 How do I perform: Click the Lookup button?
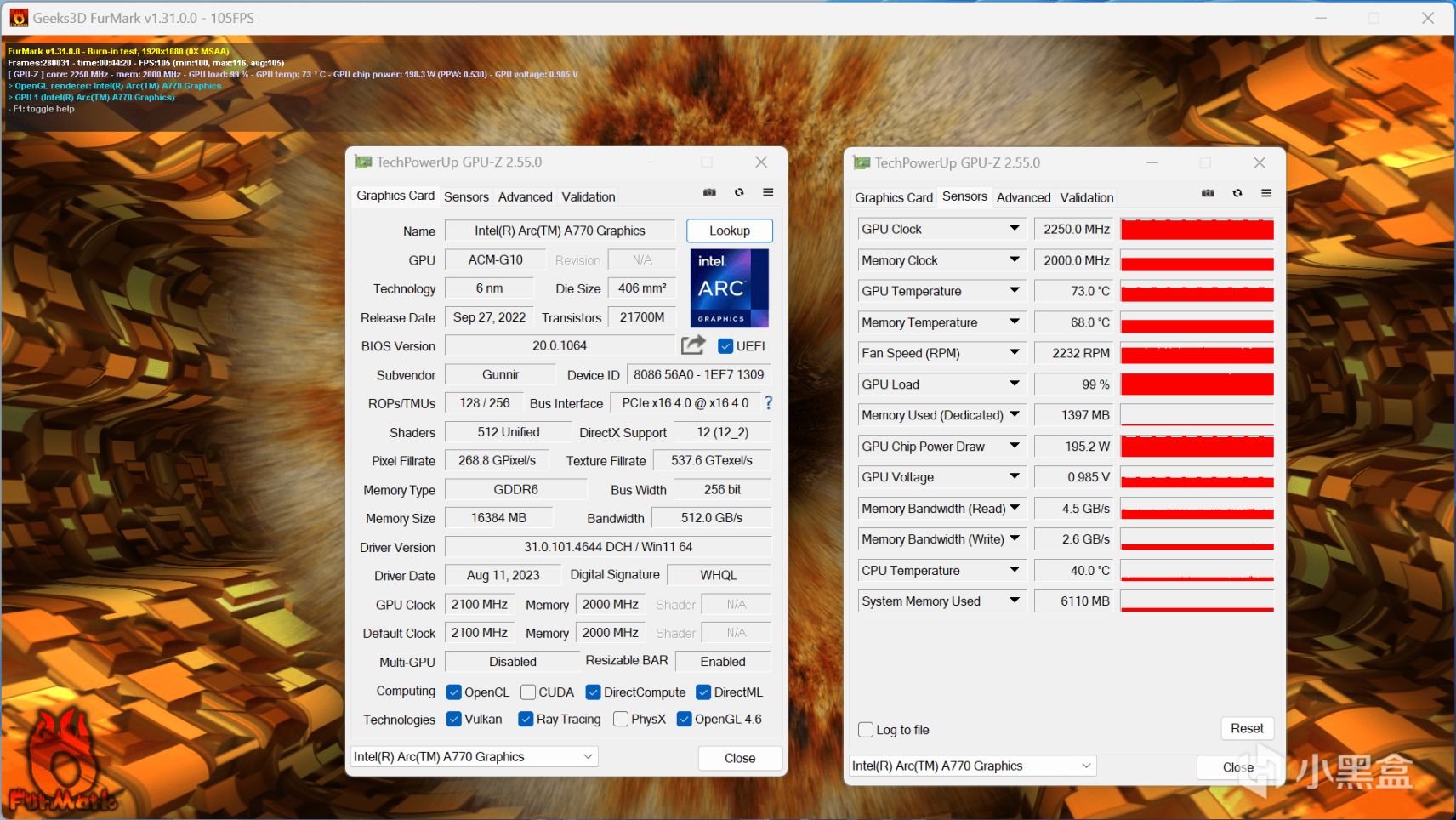pyautogui.click(x=730, y=231)
